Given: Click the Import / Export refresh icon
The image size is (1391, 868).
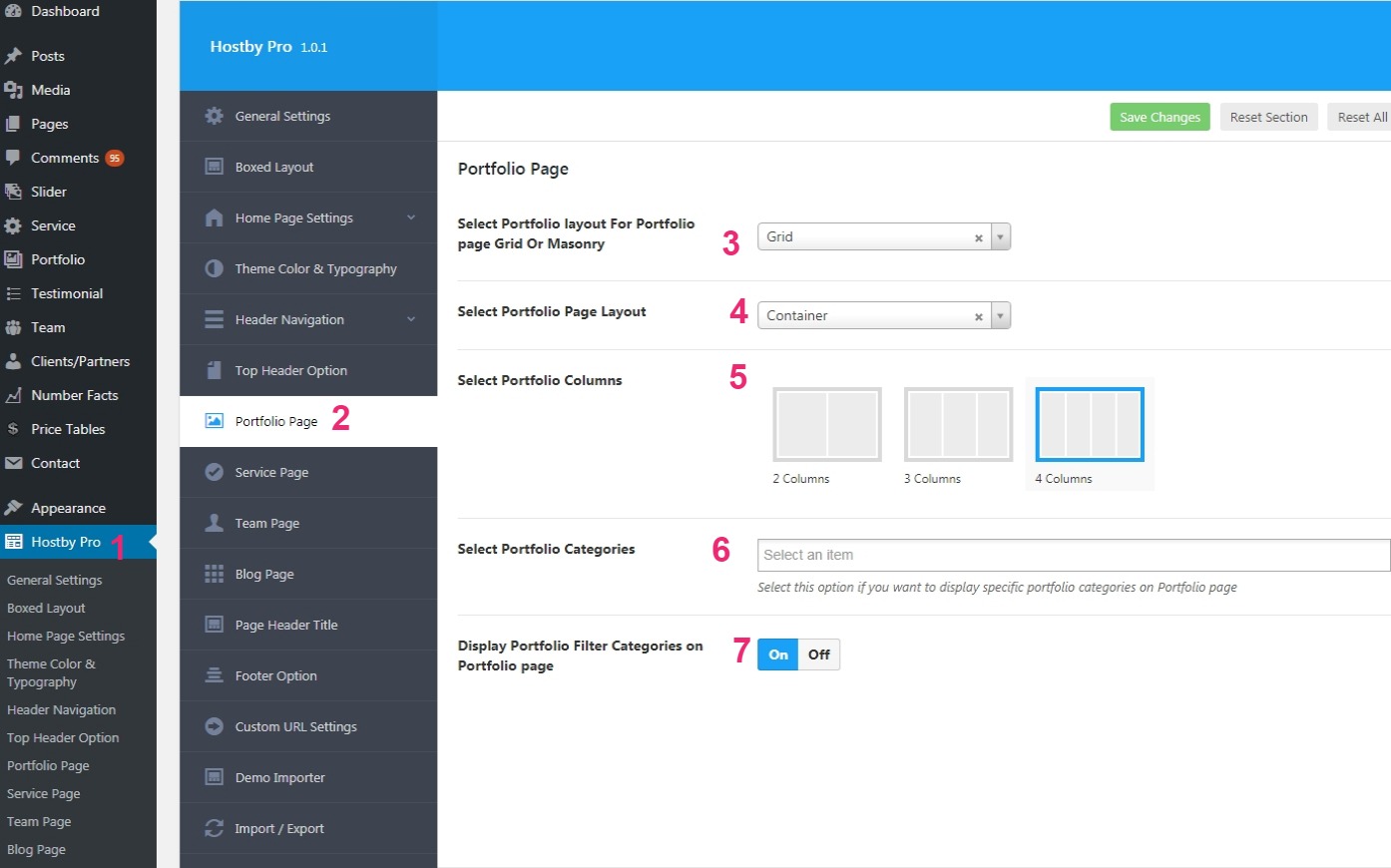Looking at the screenshot, I should (214, 828).
